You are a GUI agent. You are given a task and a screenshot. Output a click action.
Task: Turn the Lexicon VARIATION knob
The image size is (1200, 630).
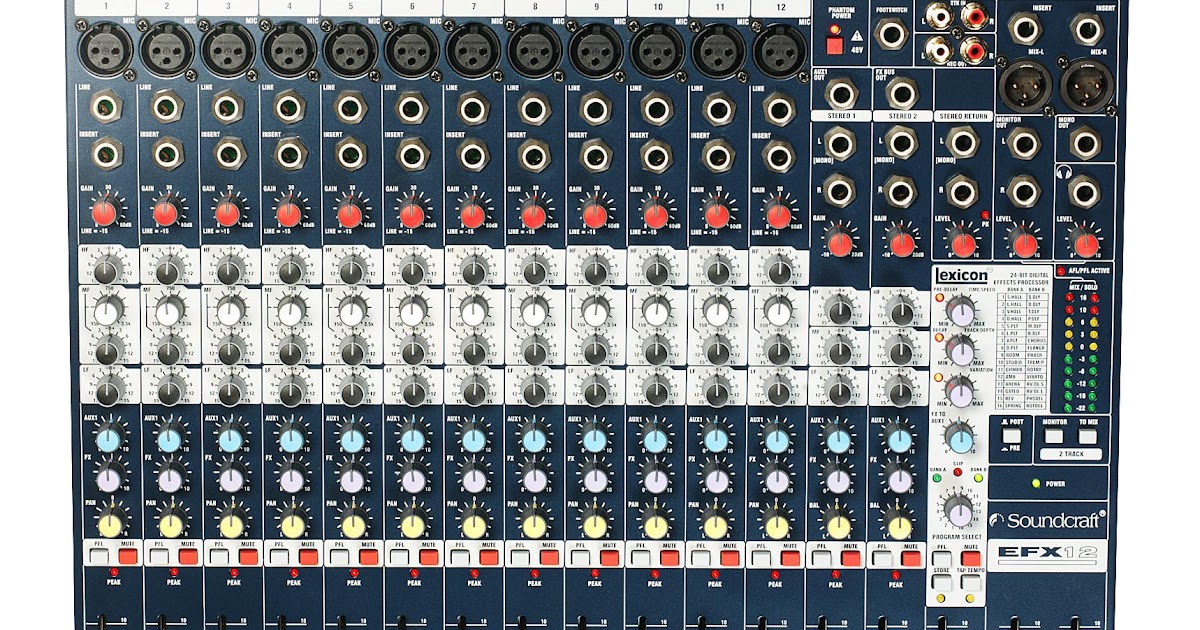click(960, 390)
